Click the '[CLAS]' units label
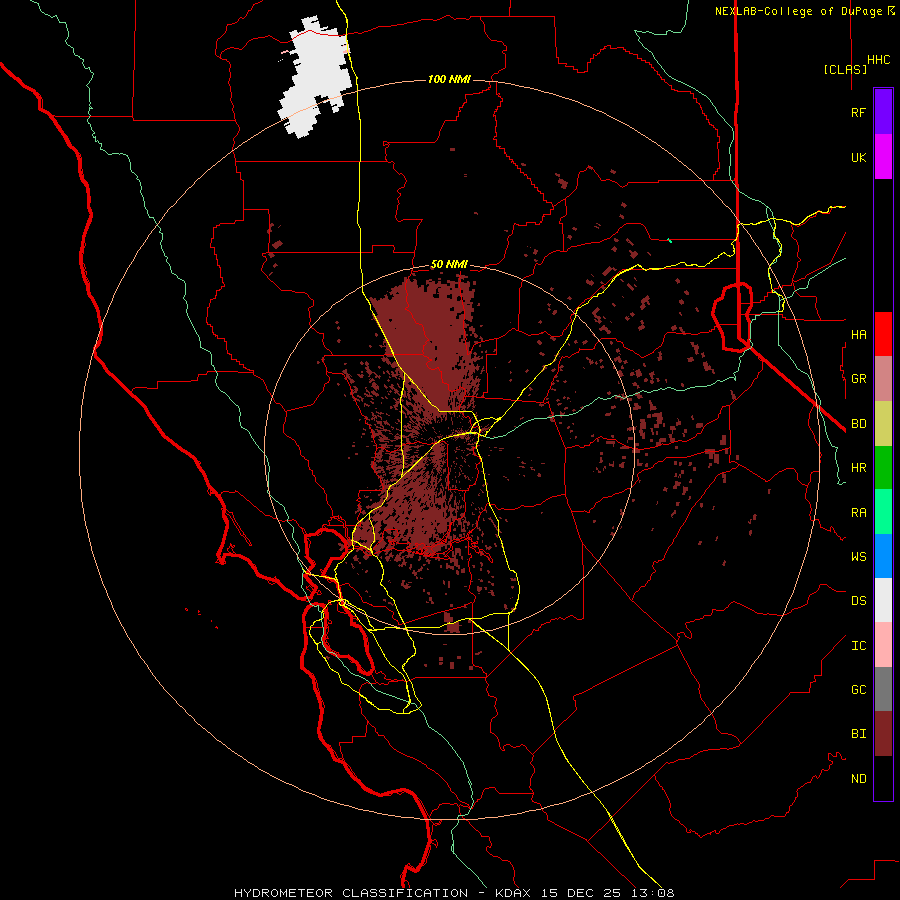 [x=845, y=69]
